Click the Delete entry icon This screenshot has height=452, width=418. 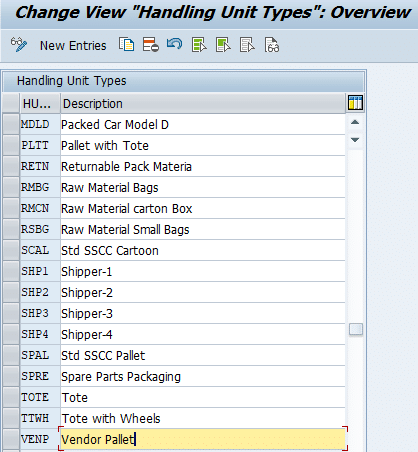(151, 45)
